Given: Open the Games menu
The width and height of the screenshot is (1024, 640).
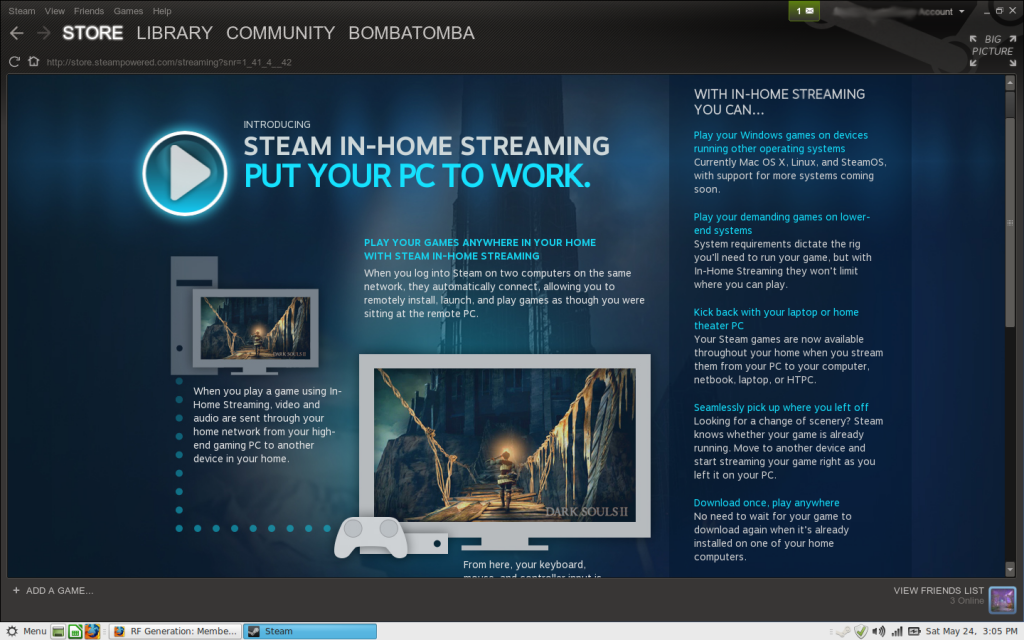Looking at the screenshot, I should (128, 11).
